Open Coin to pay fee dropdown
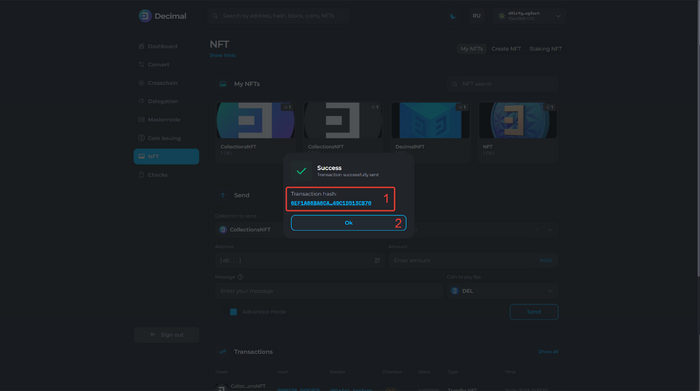 coord(503,291)
